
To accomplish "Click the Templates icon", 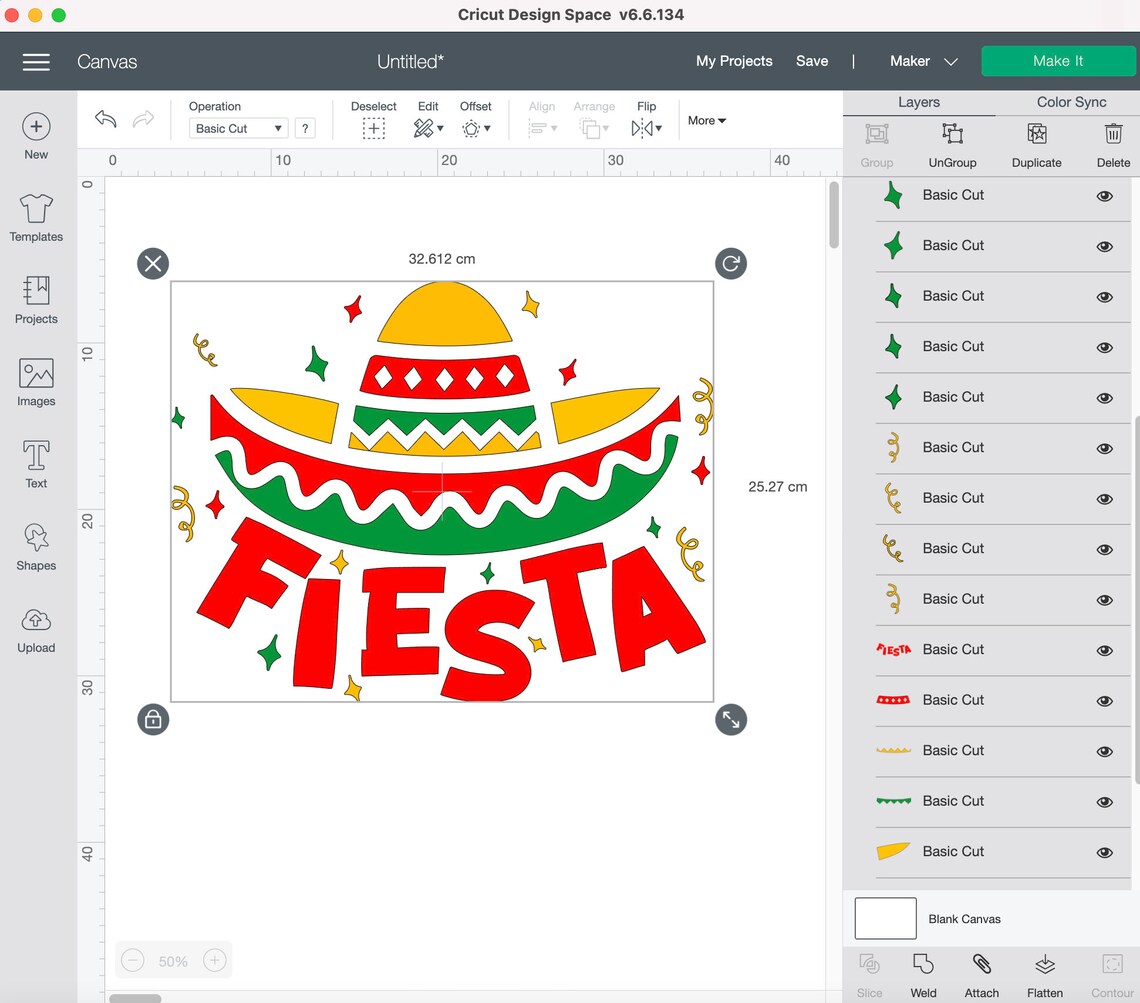I will [x=36, y=217].
